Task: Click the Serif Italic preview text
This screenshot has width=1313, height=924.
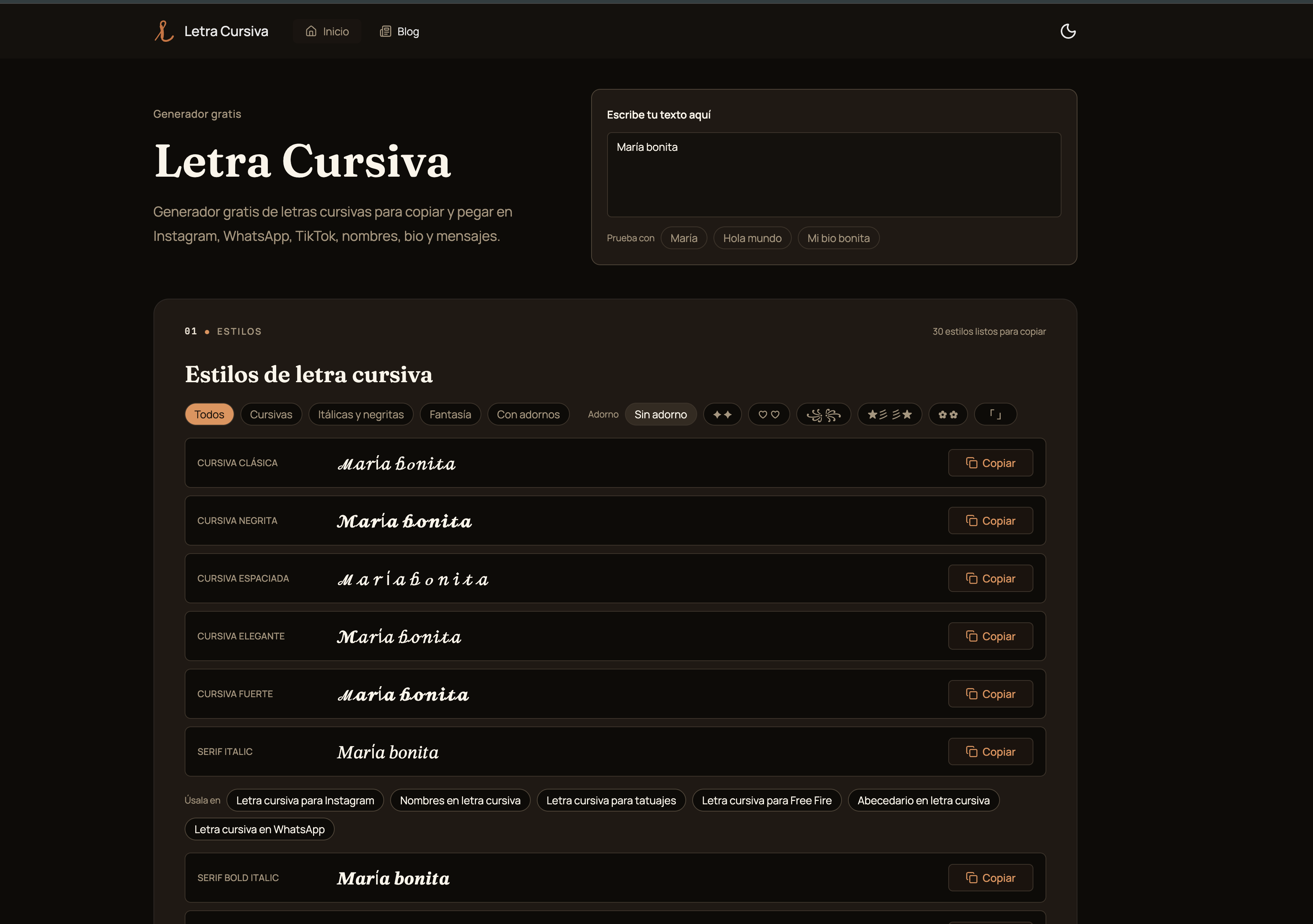Action: point(388,752)
